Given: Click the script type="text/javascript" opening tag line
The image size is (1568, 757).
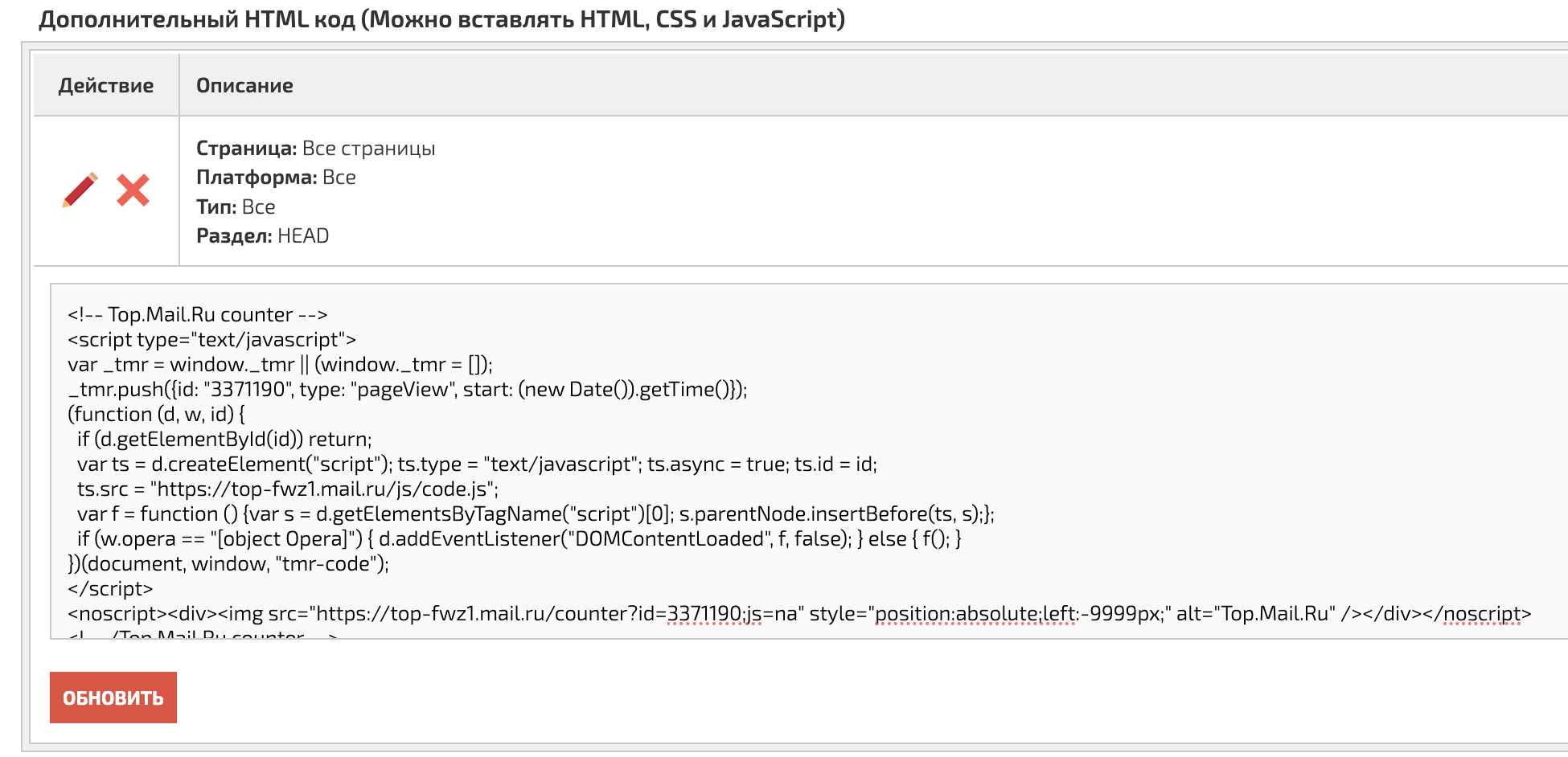Looking at the screenshot, I should click(x=211, y=340).
